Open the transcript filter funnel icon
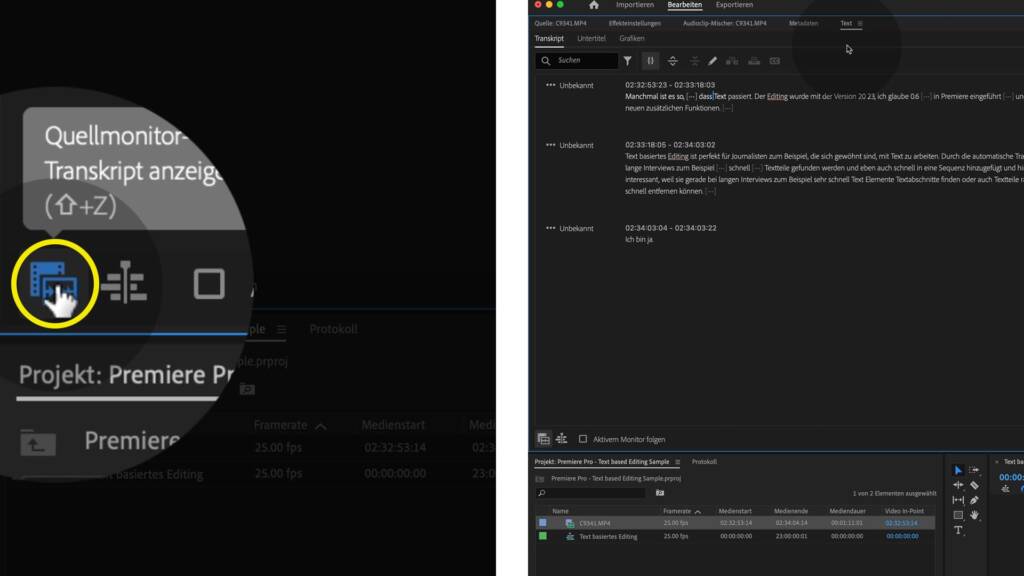This screenshot has height=576, width=1024. [628, 61]
